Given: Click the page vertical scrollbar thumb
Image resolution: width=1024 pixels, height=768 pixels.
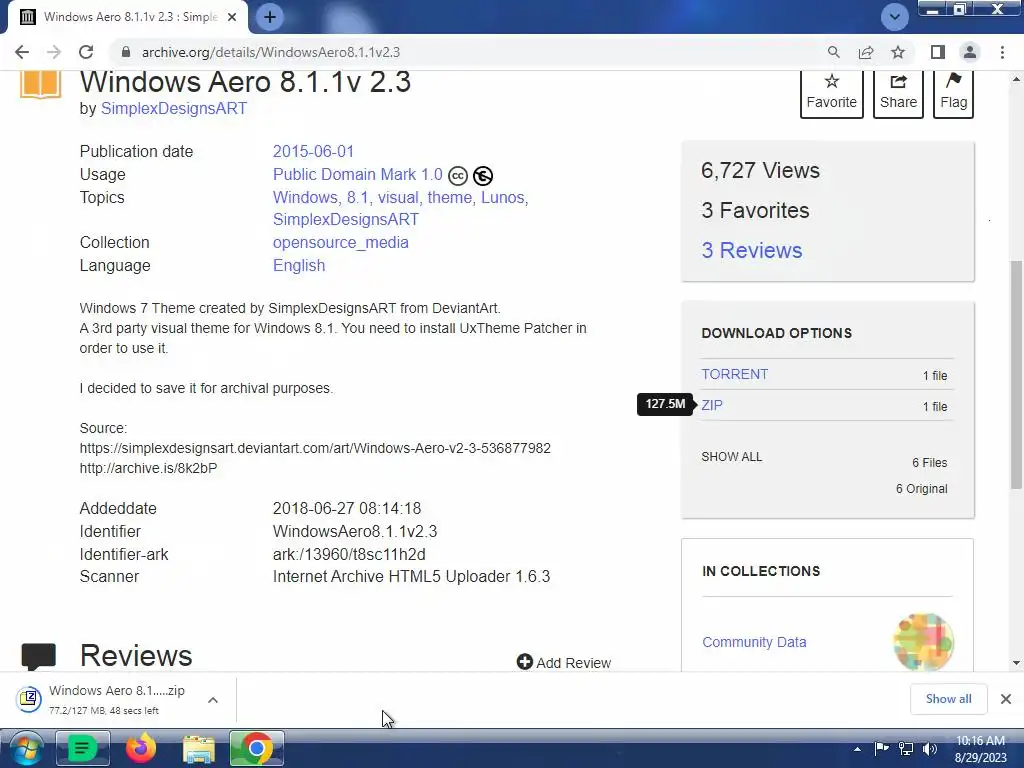Looking at the screenshot, I should tap(1016, 374).
